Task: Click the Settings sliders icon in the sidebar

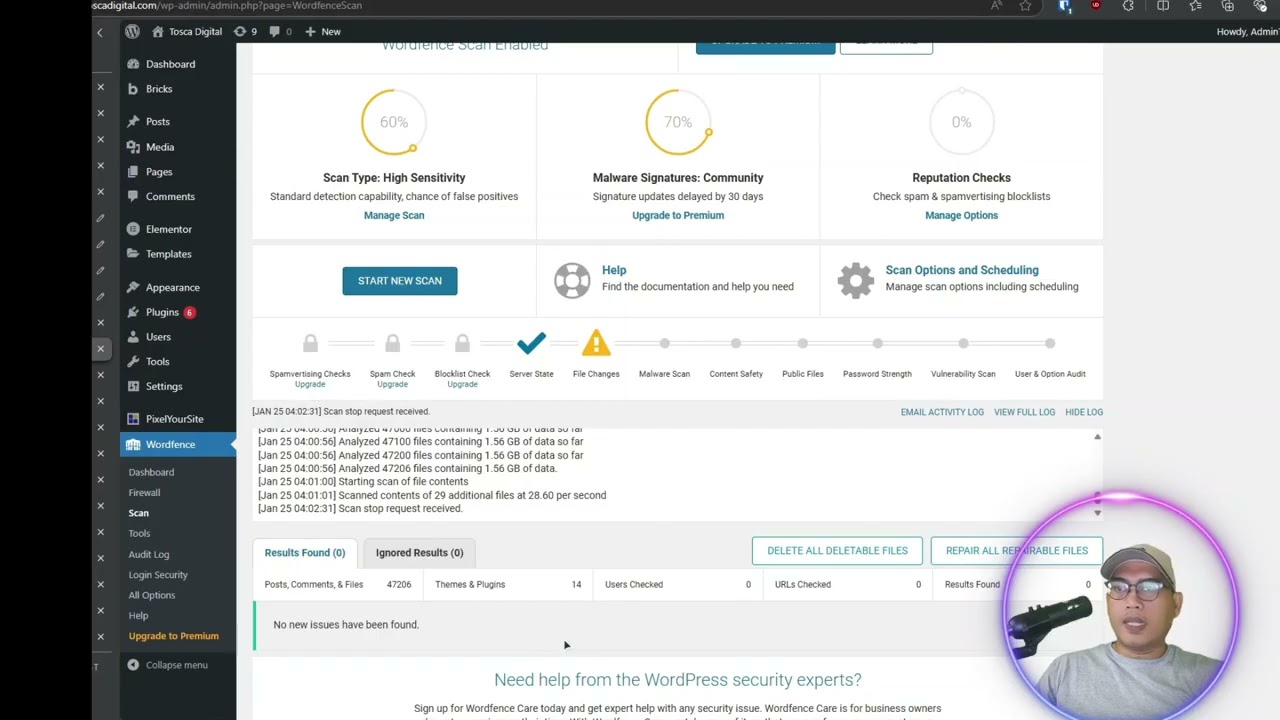Action: (133, 387)
